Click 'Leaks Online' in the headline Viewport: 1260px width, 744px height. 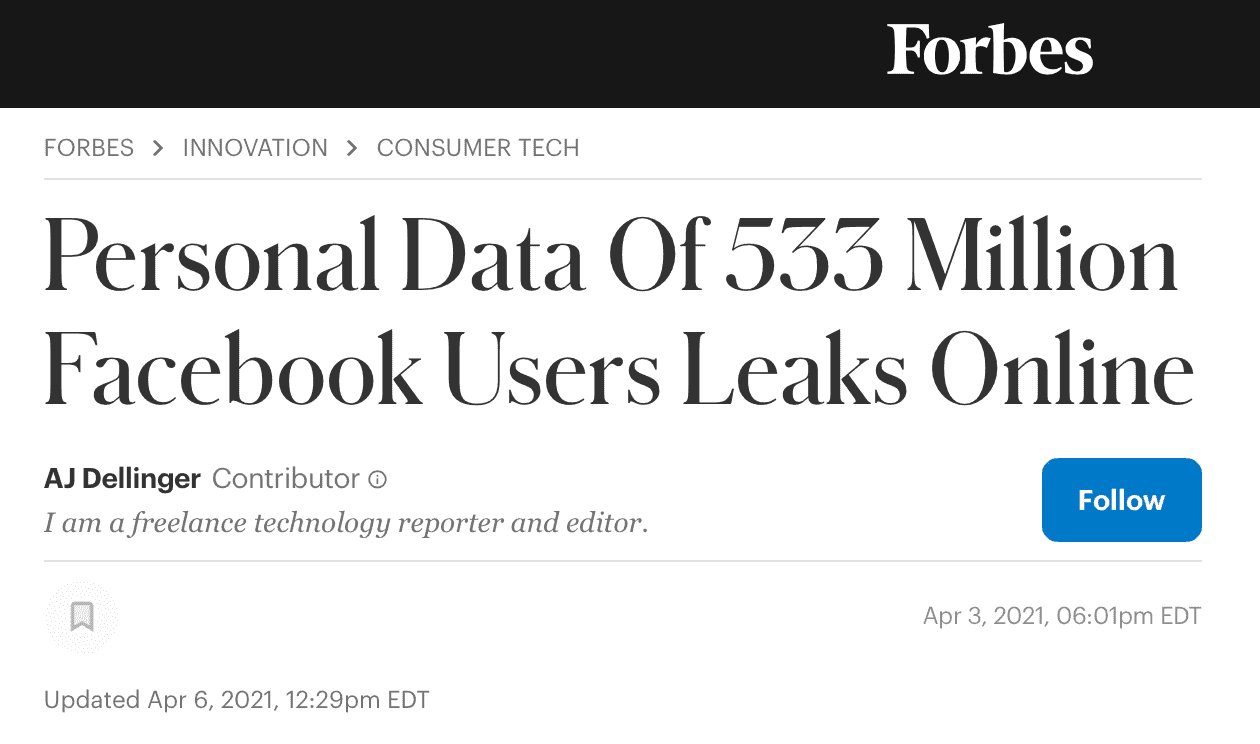[938, 370]
